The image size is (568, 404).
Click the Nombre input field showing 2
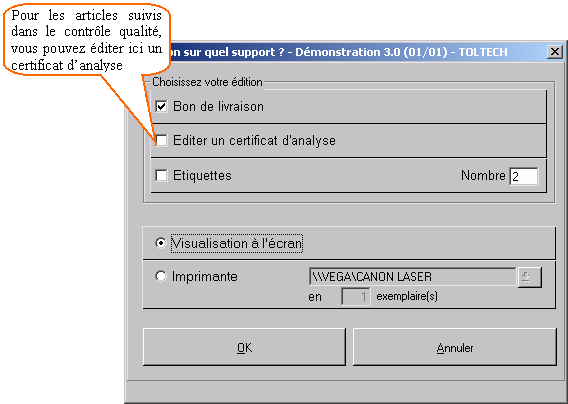pos(524,176)
